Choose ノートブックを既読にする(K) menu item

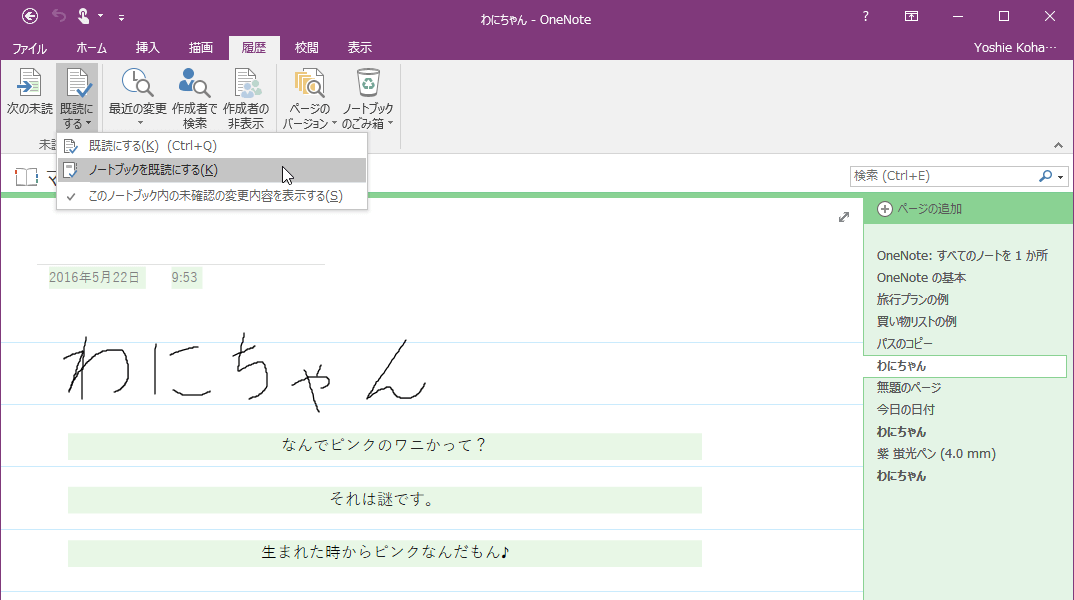(x=212, y=170)
